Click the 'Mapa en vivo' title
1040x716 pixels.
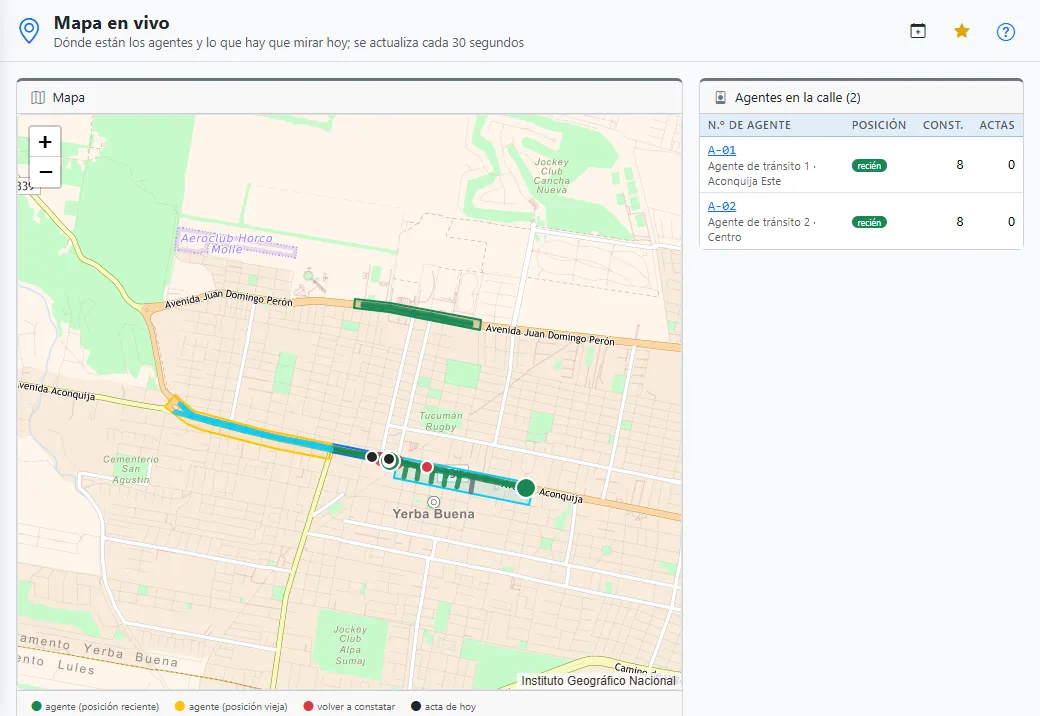coord(111,23)
